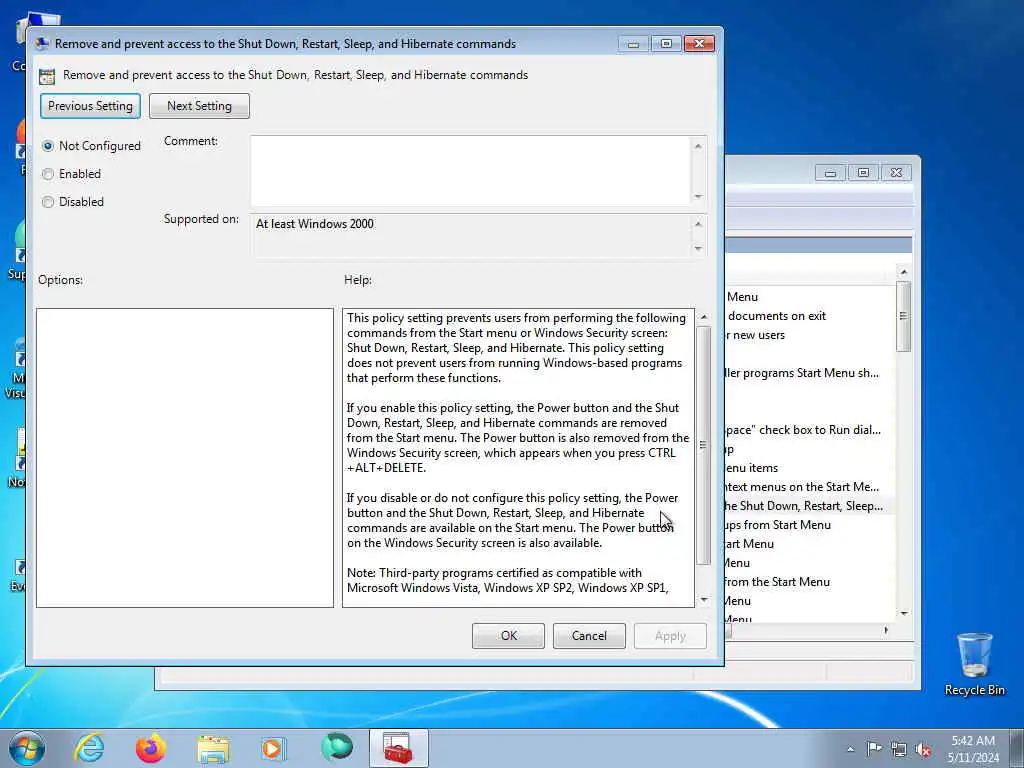This screenshot has width=1024, height=768.
Task: Show hidden tray icons arrow
Action: (850, 749)
